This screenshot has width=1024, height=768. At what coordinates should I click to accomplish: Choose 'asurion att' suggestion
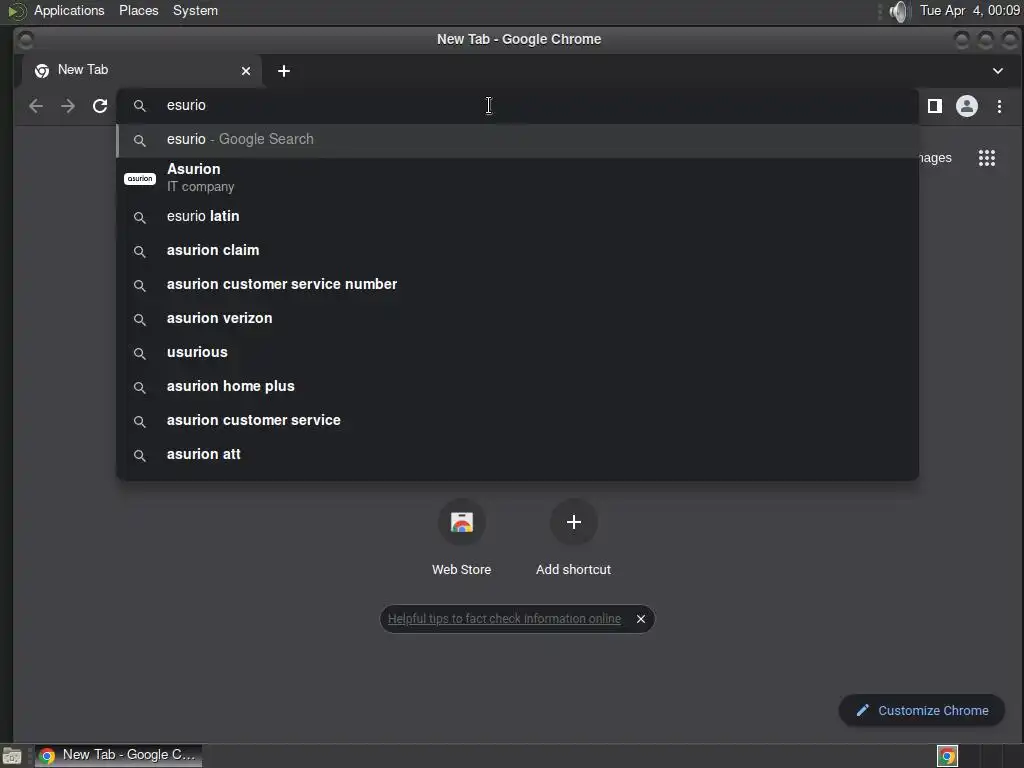tap(517, 454)
